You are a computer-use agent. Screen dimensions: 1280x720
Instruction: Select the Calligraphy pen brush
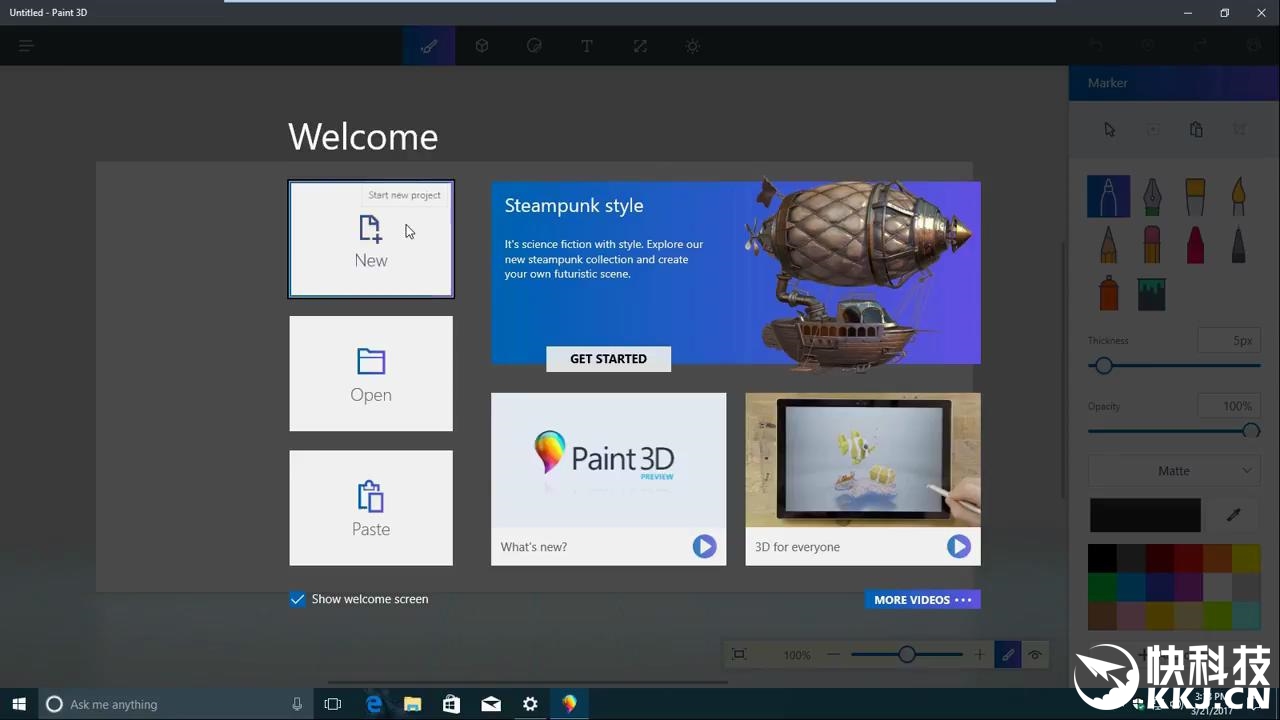[x=1152, y=197]
